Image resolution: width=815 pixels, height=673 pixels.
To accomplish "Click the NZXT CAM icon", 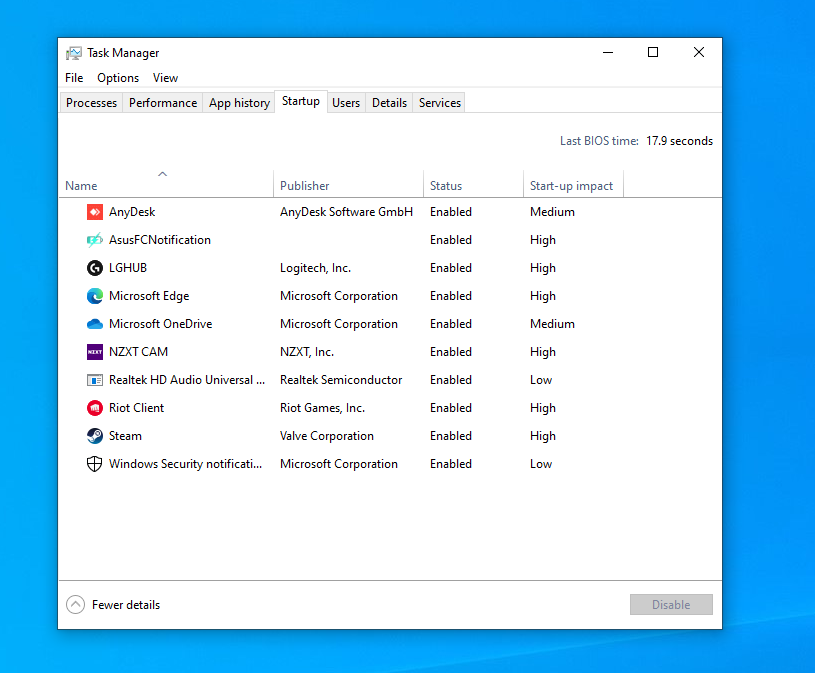I will click(x=95, y=352).
